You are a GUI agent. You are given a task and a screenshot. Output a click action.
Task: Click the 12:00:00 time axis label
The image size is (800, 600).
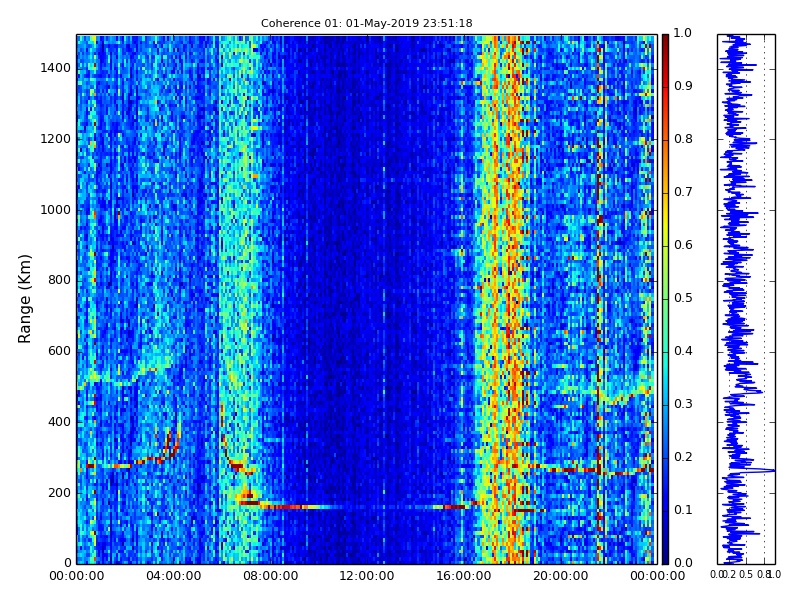367,576
